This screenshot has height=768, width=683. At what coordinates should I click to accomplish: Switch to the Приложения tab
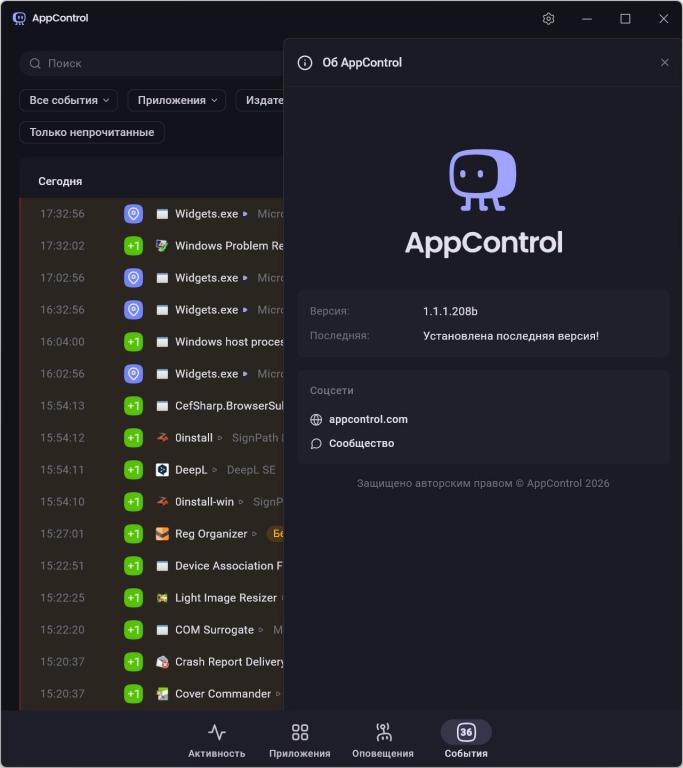[299, 741]
